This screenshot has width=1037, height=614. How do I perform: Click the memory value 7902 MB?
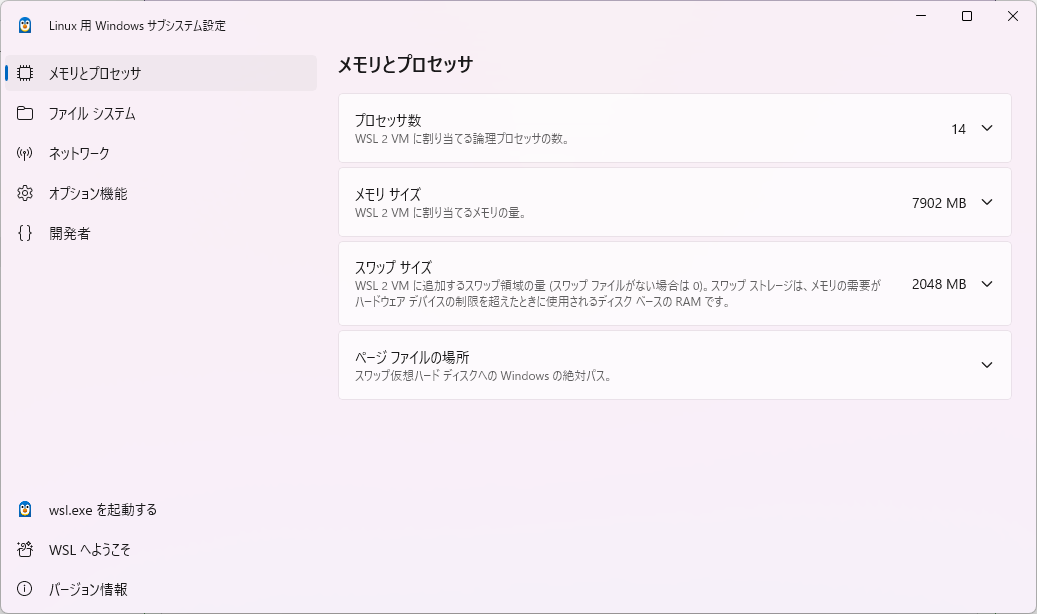[x=938, y=203]
